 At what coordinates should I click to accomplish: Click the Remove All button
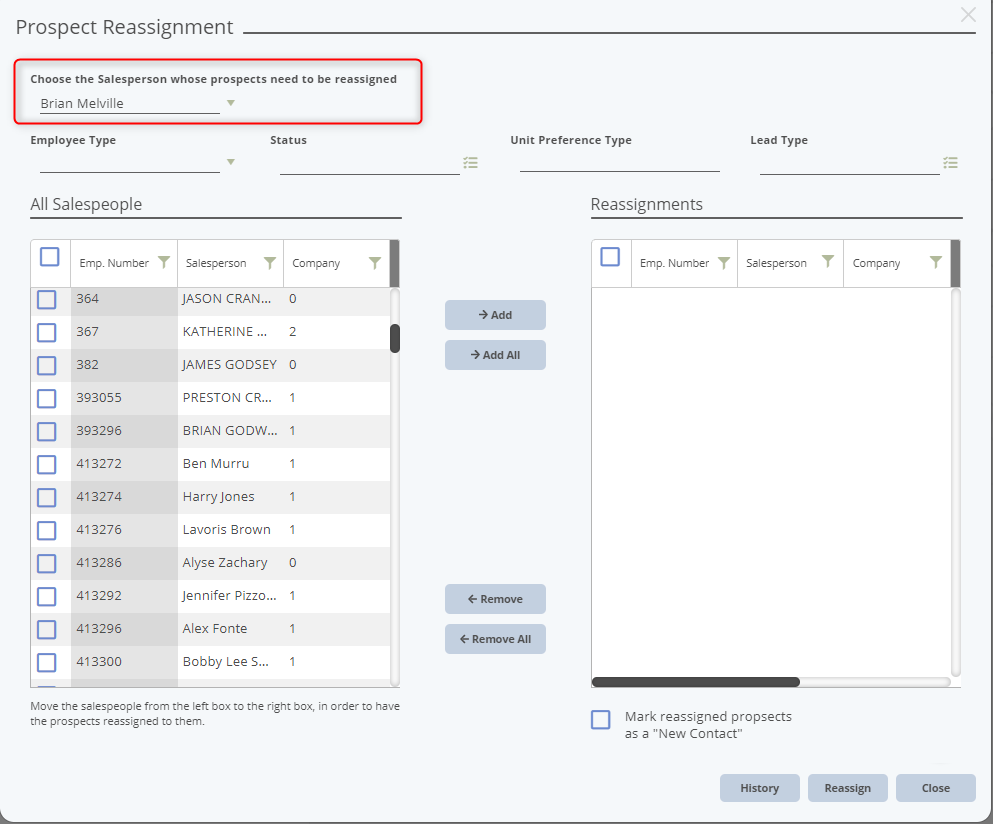coord(495,638)
